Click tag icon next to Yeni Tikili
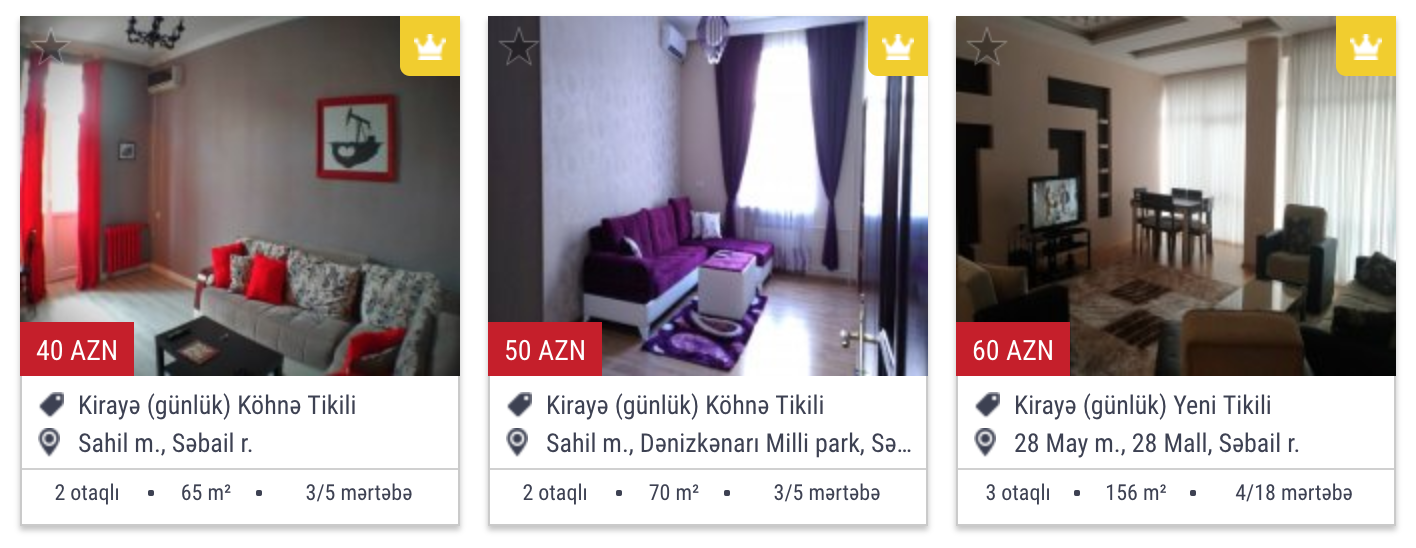The image size is (1416, 548). click(987, 405)
